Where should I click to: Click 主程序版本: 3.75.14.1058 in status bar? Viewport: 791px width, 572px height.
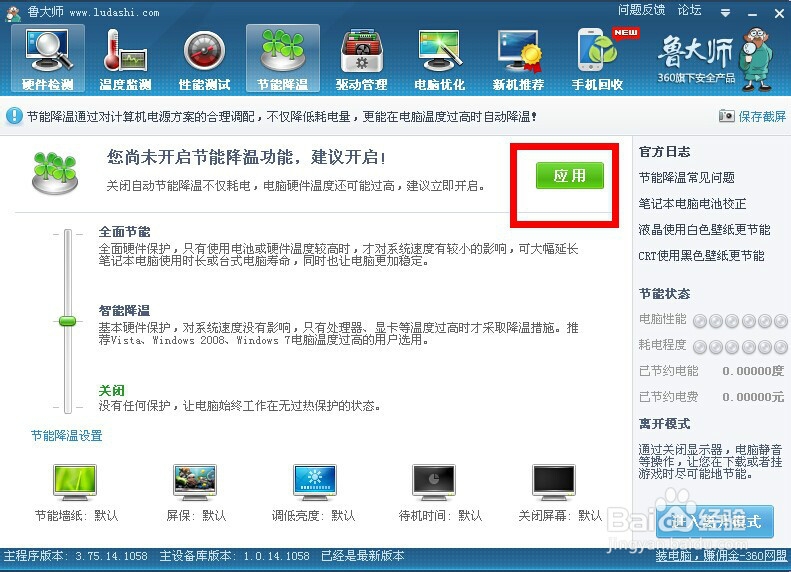pyautogui.click(x=76, y=556)
